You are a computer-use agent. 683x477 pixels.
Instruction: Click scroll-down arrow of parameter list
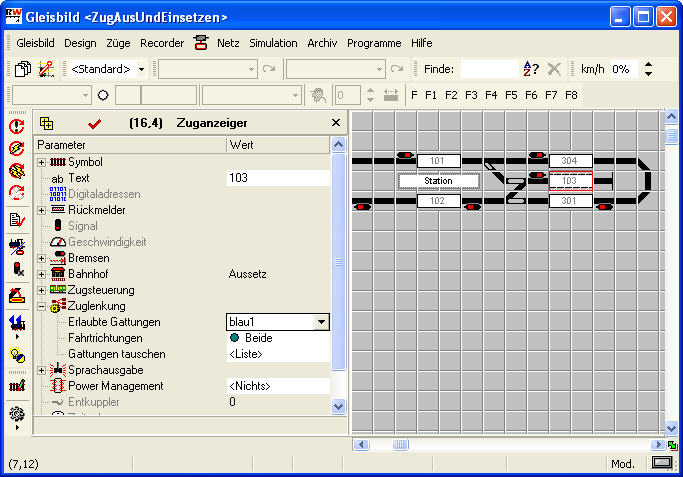(x=338, y=406)
